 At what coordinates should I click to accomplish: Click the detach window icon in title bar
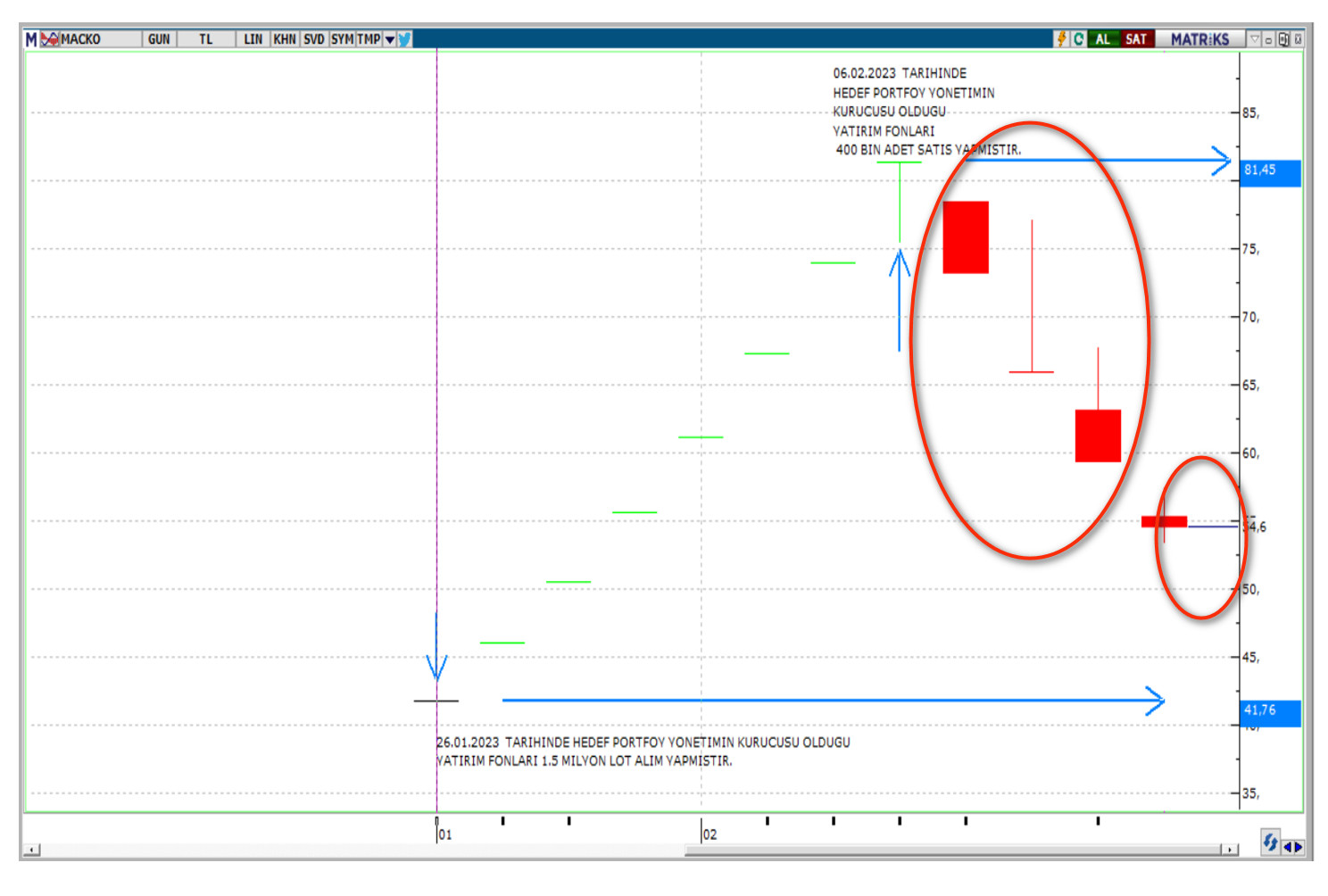(1283, 39)
